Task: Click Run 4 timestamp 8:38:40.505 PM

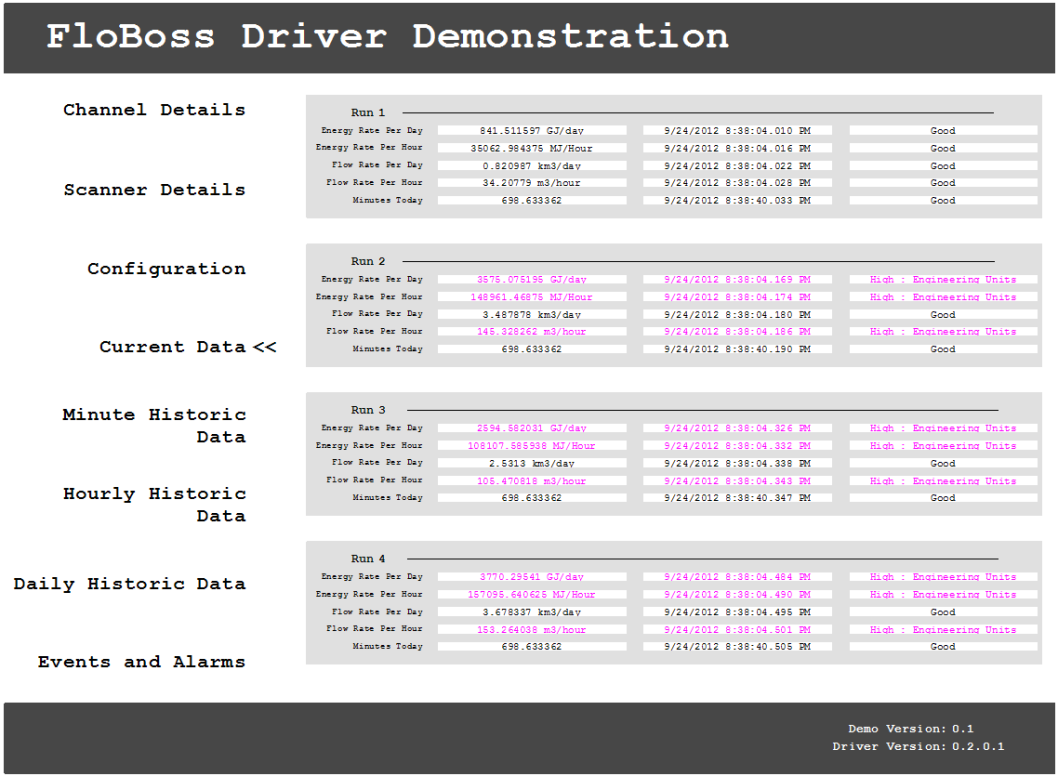Action: pos(737,646)
